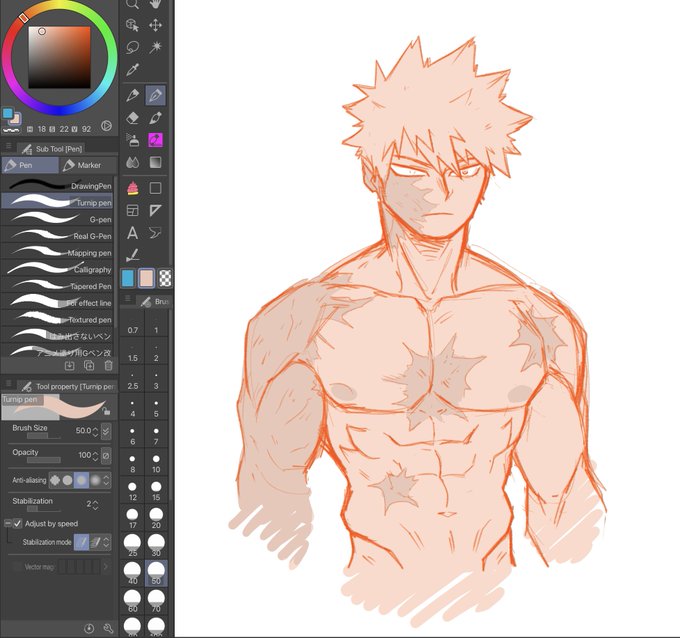The image size is (680, 638).
Task: Click the transparent color checkered swatch
Action: click(165, 278)
